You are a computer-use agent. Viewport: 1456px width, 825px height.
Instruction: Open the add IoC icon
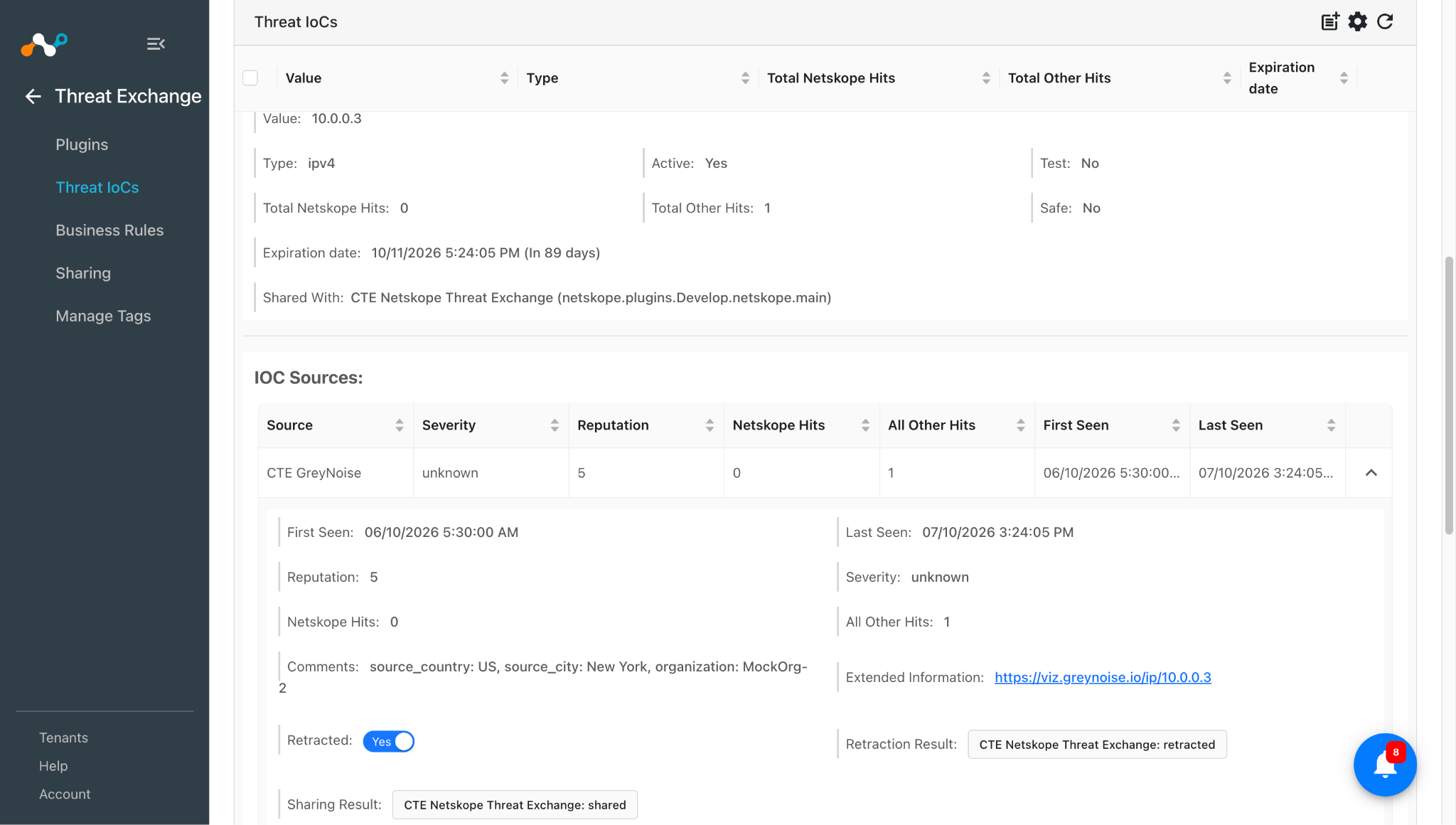[x=1330, y=21]
